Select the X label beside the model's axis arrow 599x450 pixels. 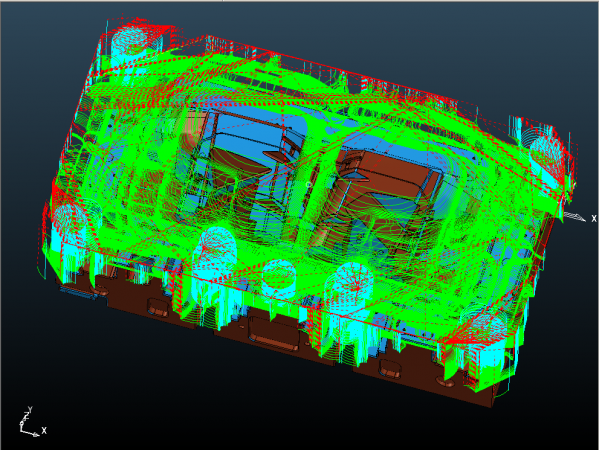click(594, 219)
